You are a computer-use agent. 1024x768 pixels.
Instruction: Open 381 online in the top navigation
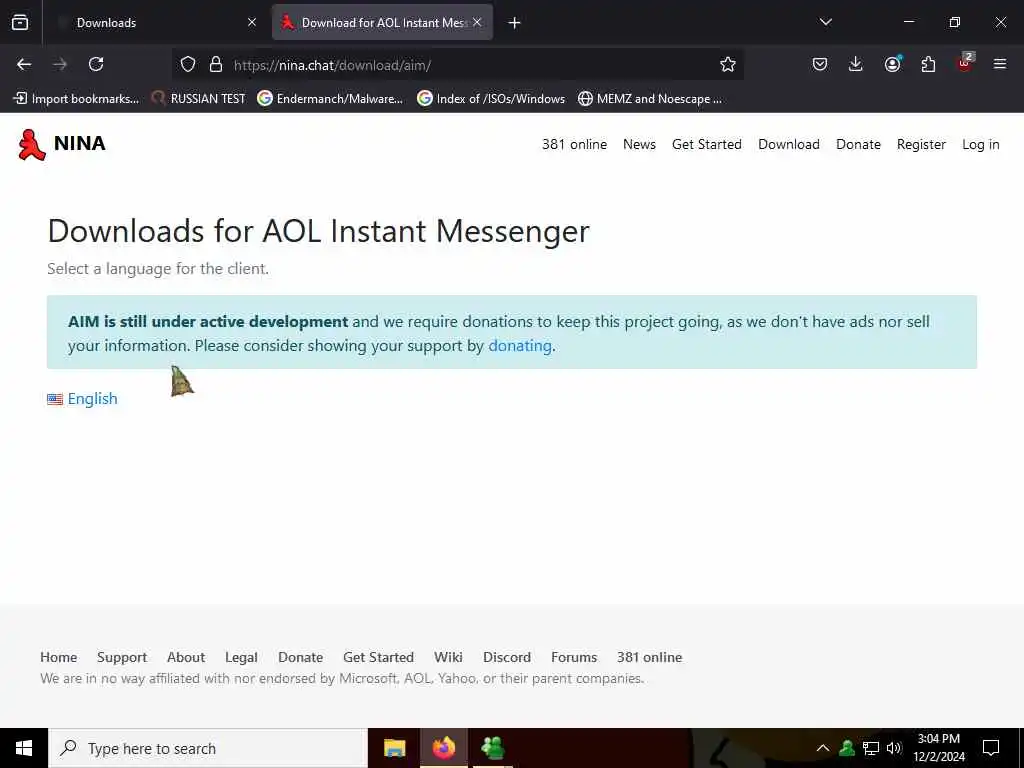click(x=574, y=144)
